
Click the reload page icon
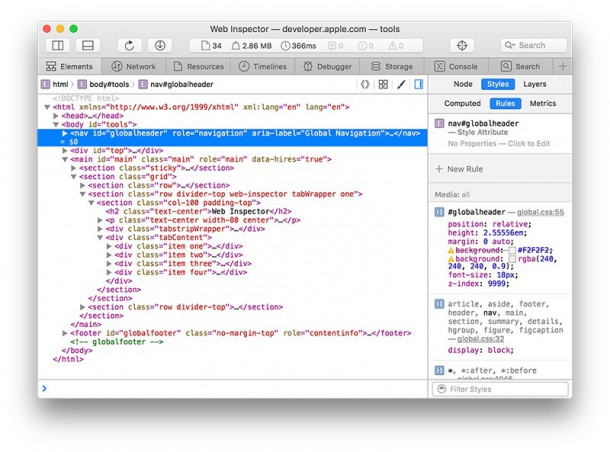pos(129,46)
